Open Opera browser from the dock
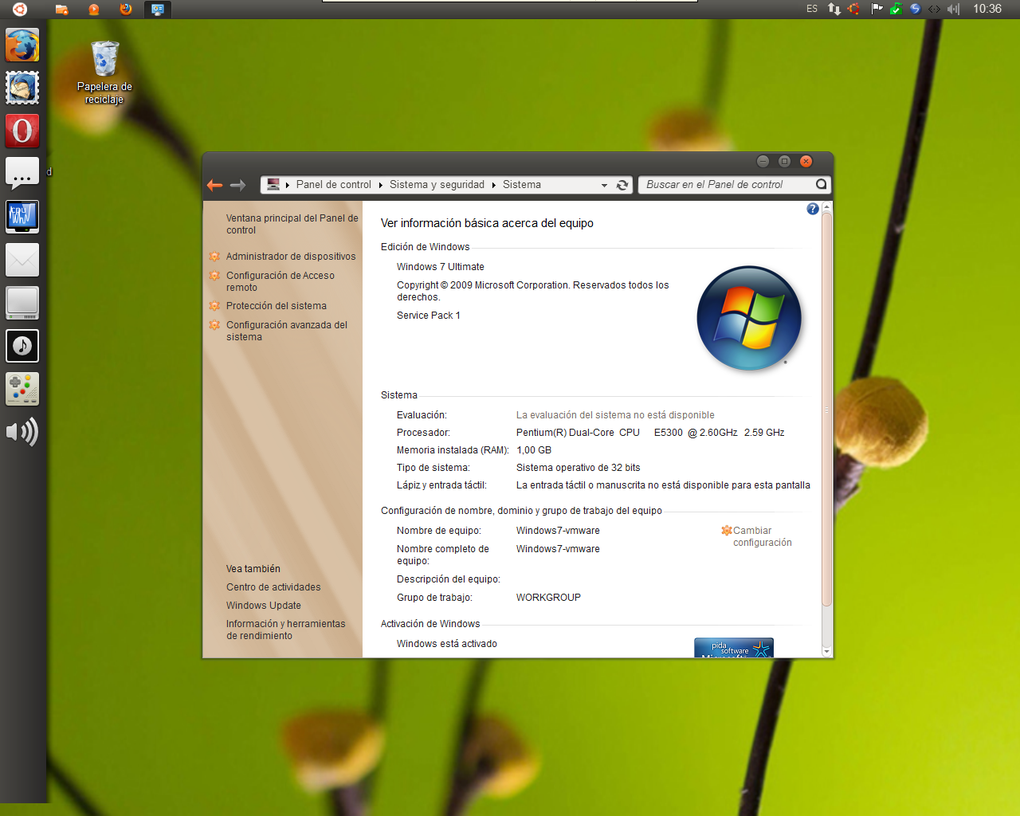 click(22, 131)
